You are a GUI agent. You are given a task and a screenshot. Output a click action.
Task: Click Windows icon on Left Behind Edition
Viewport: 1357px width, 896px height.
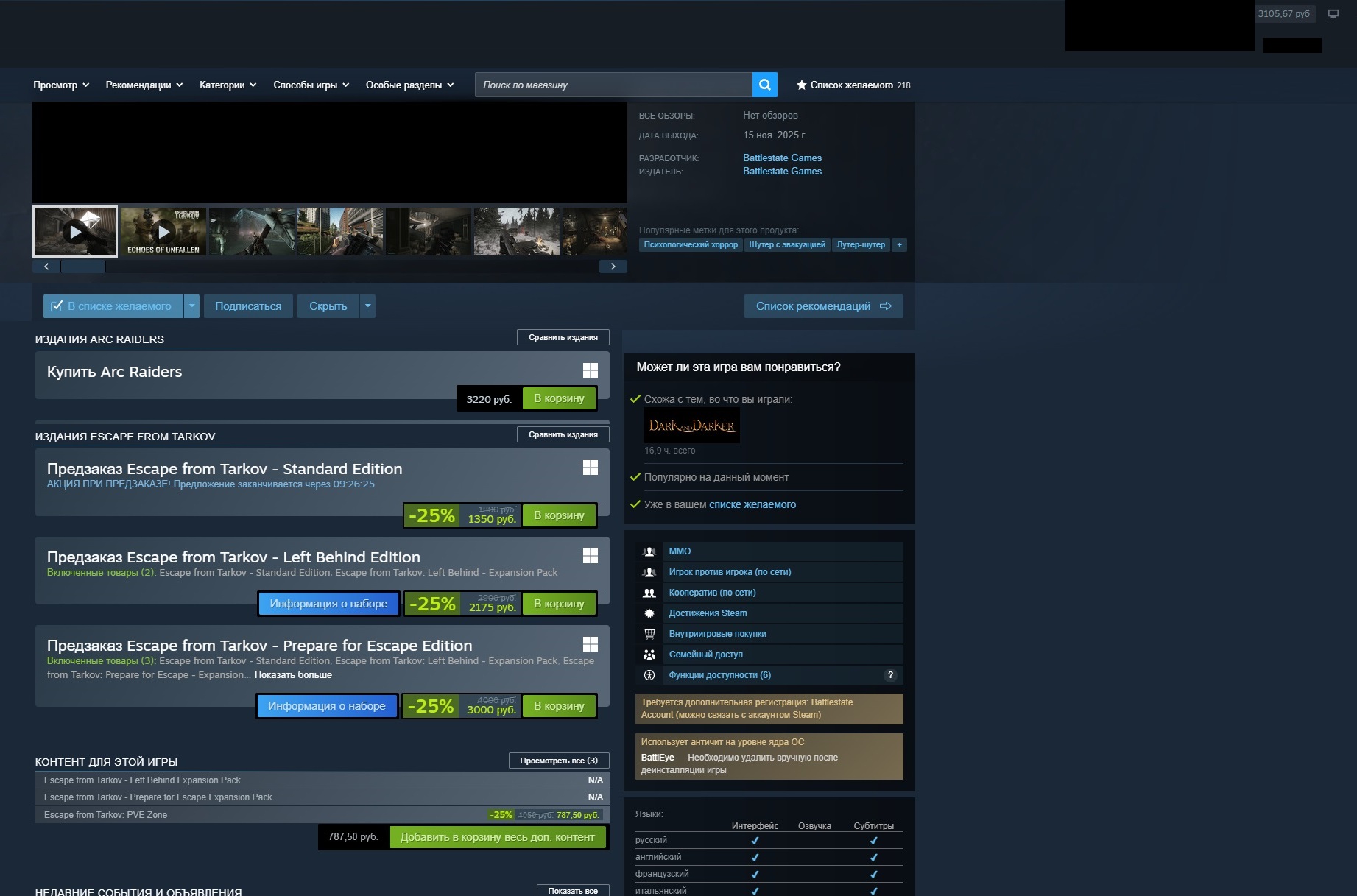click(591, 556)
